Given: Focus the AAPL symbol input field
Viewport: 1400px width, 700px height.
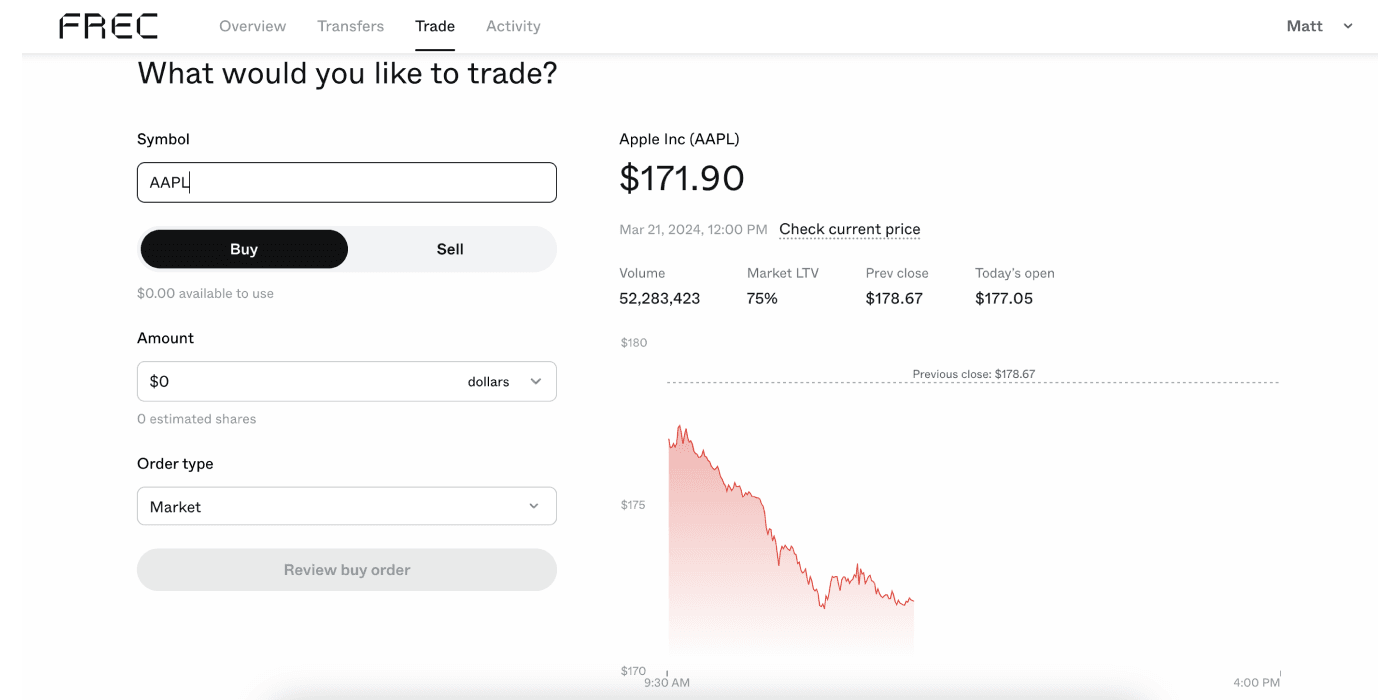Looking at the screenshot, I should (x=346, y=182).
